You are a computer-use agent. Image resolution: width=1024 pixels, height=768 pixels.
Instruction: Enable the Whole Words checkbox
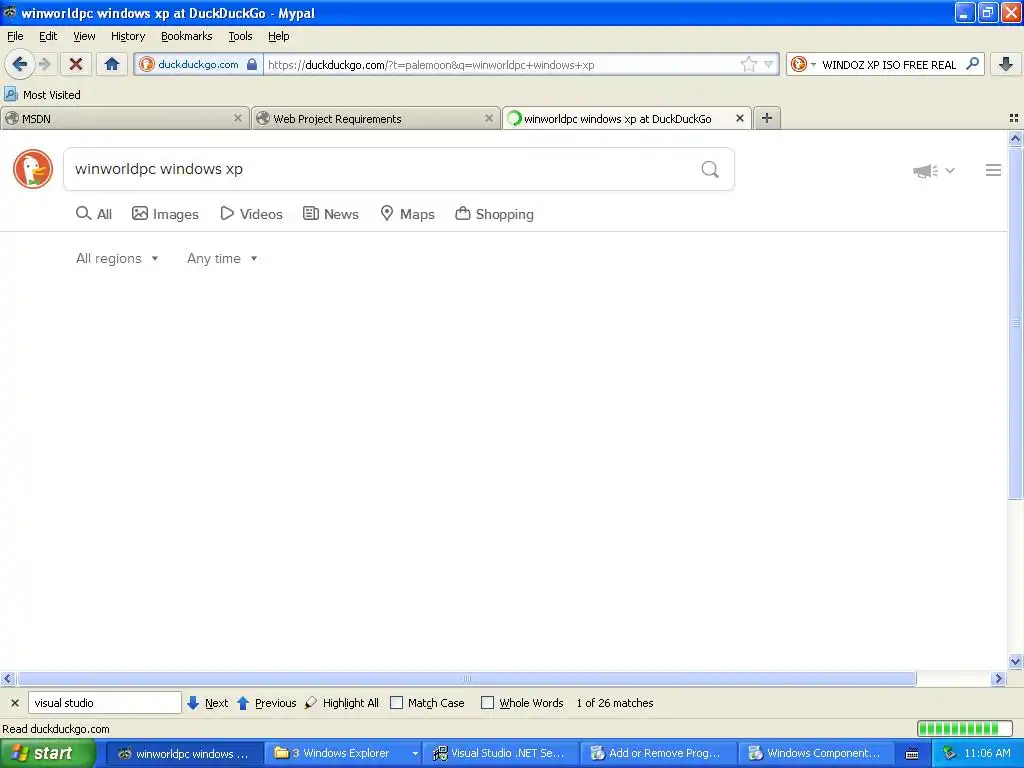tap(487, 703)
